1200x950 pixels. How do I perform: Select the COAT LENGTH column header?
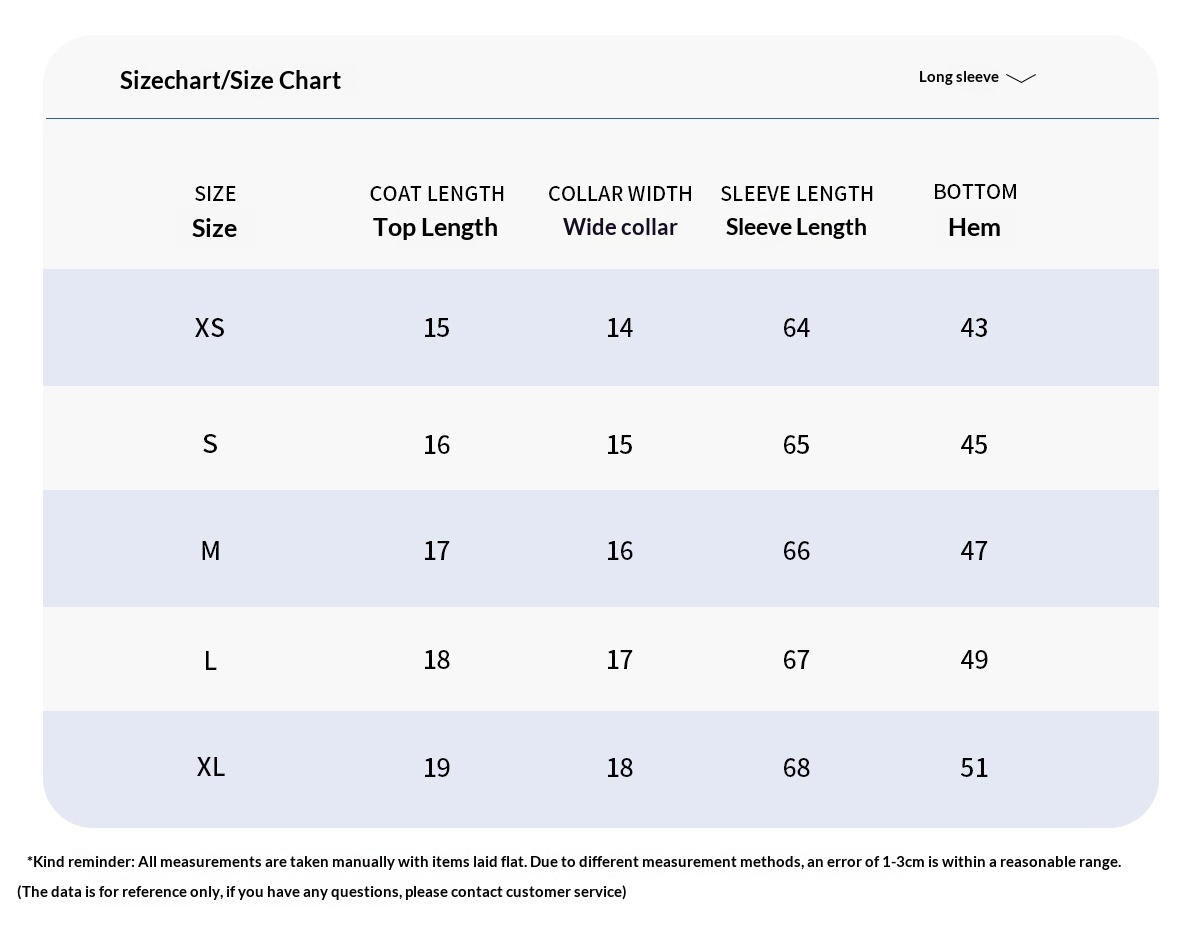437,210
